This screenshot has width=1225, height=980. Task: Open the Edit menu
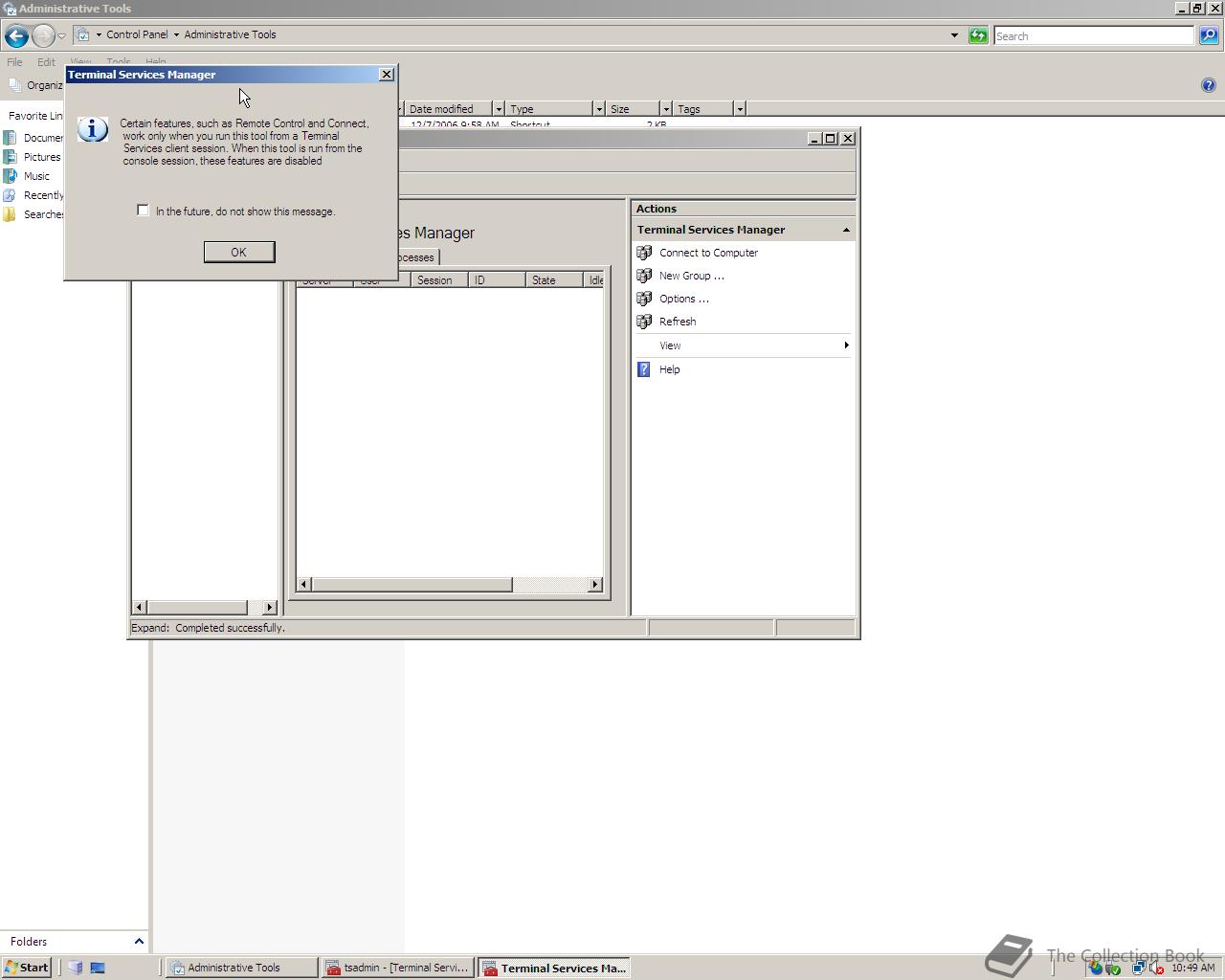[46, 62]
